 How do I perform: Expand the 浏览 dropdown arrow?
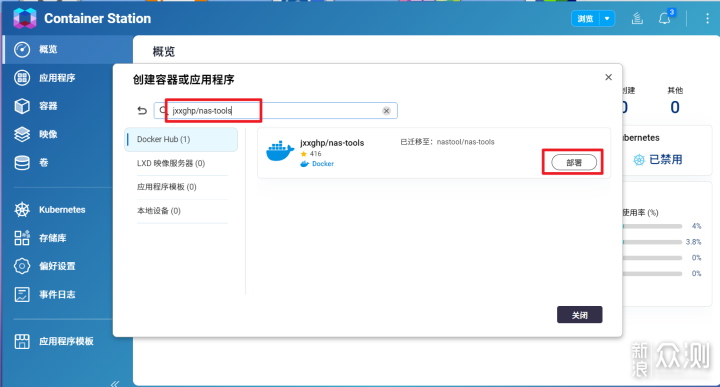click(x=607, y=19)
